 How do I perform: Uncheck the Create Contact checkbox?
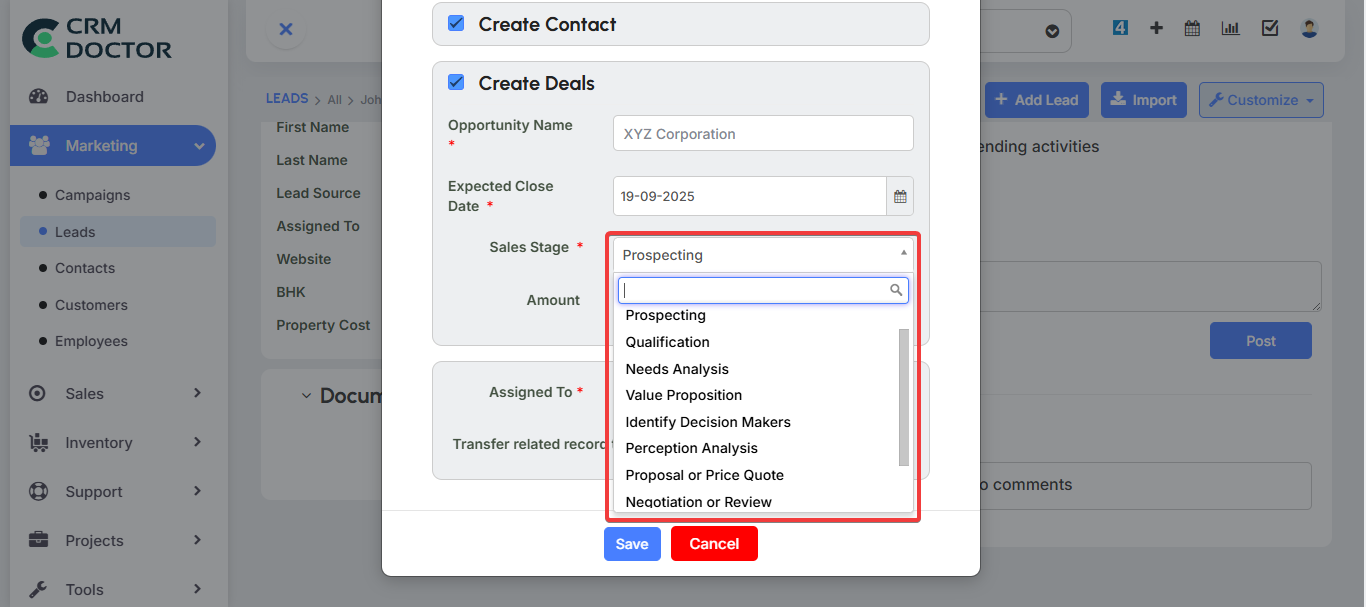point(456,23)
